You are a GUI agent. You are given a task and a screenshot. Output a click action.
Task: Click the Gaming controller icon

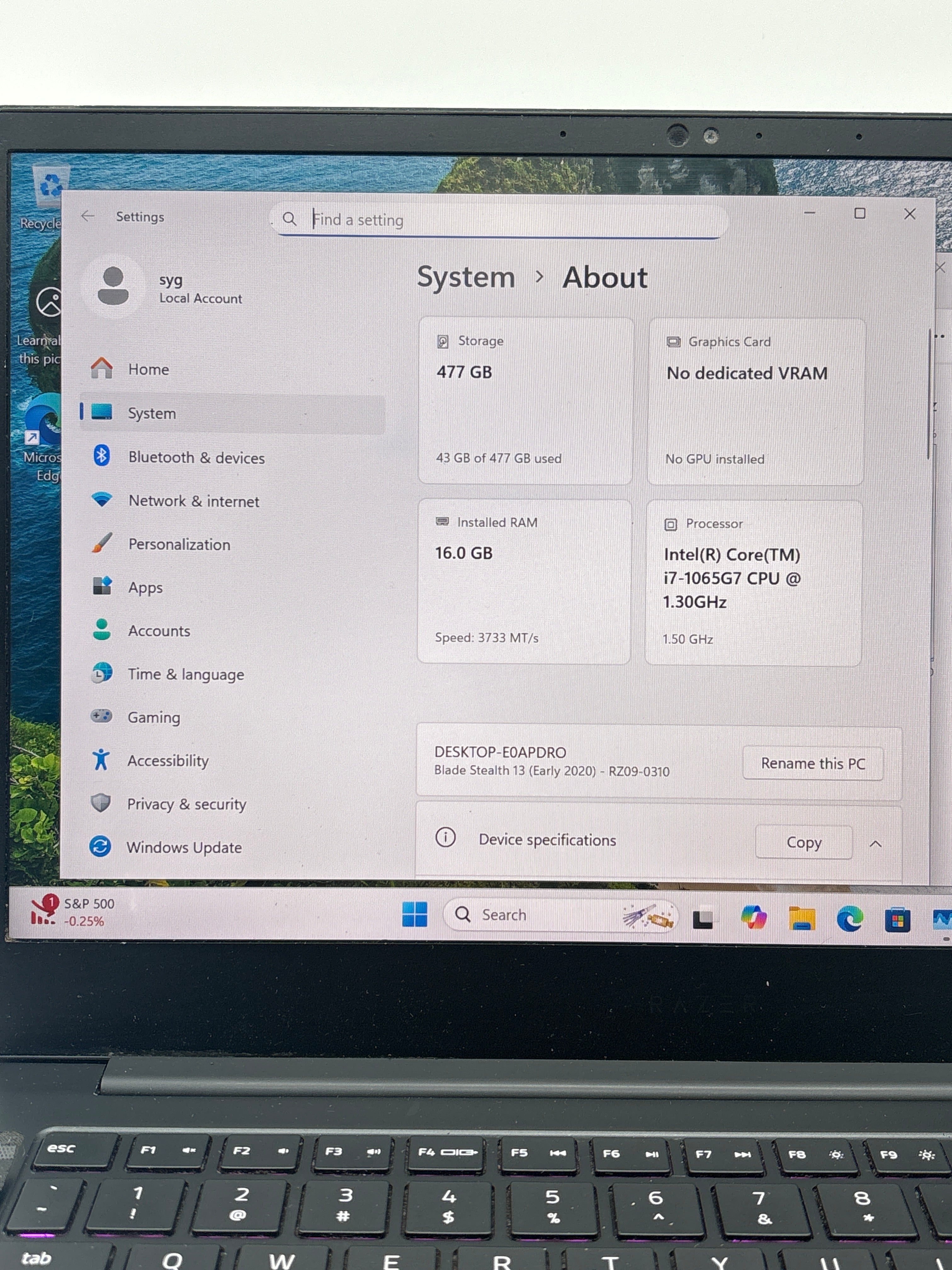point(102,715)
